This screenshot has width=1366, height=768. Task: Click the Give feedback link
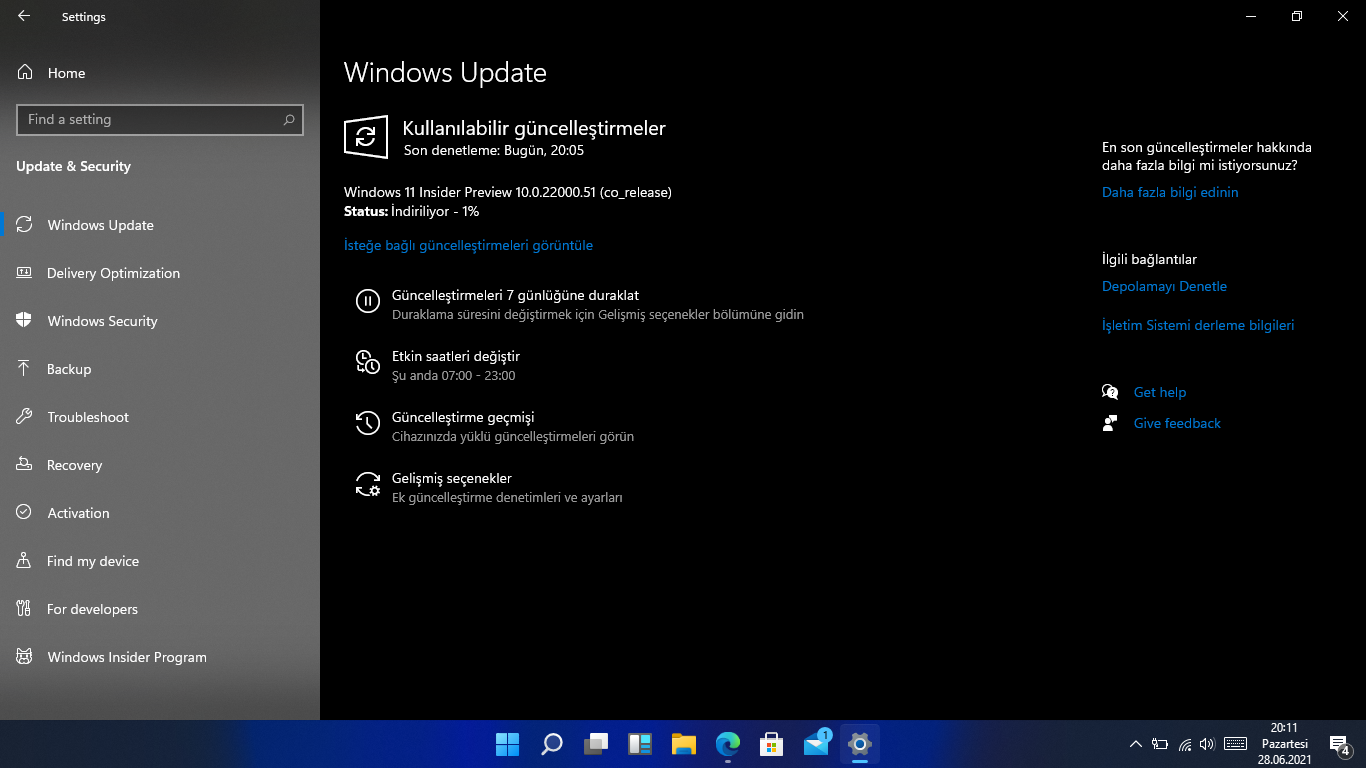(1177, 423)
